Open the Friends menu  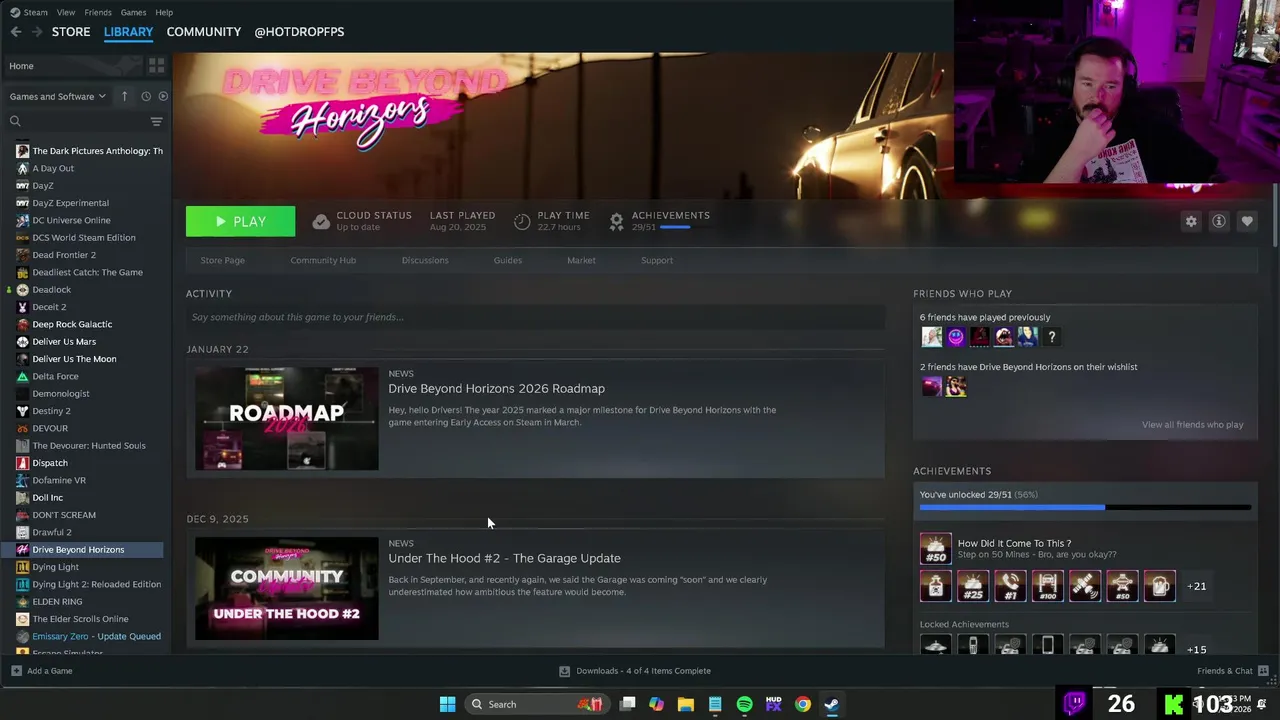click(98, 12)
